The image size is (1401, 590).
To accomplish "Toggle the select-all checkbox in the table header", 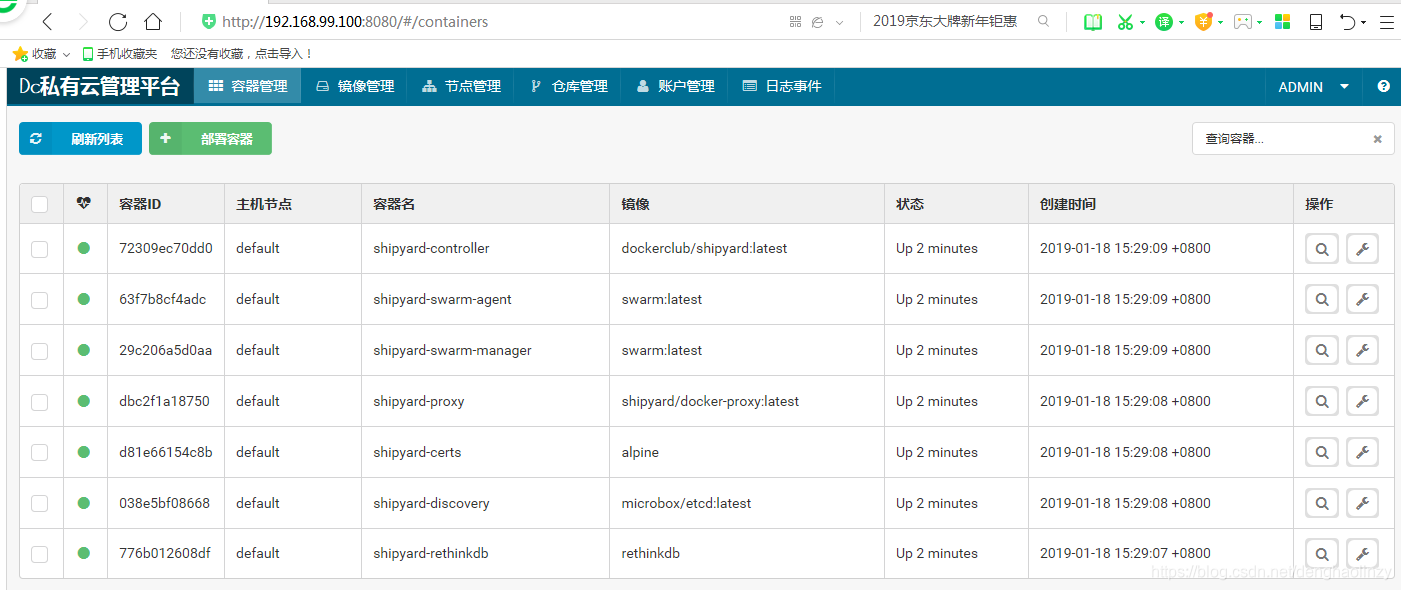I will pos(40,204).
